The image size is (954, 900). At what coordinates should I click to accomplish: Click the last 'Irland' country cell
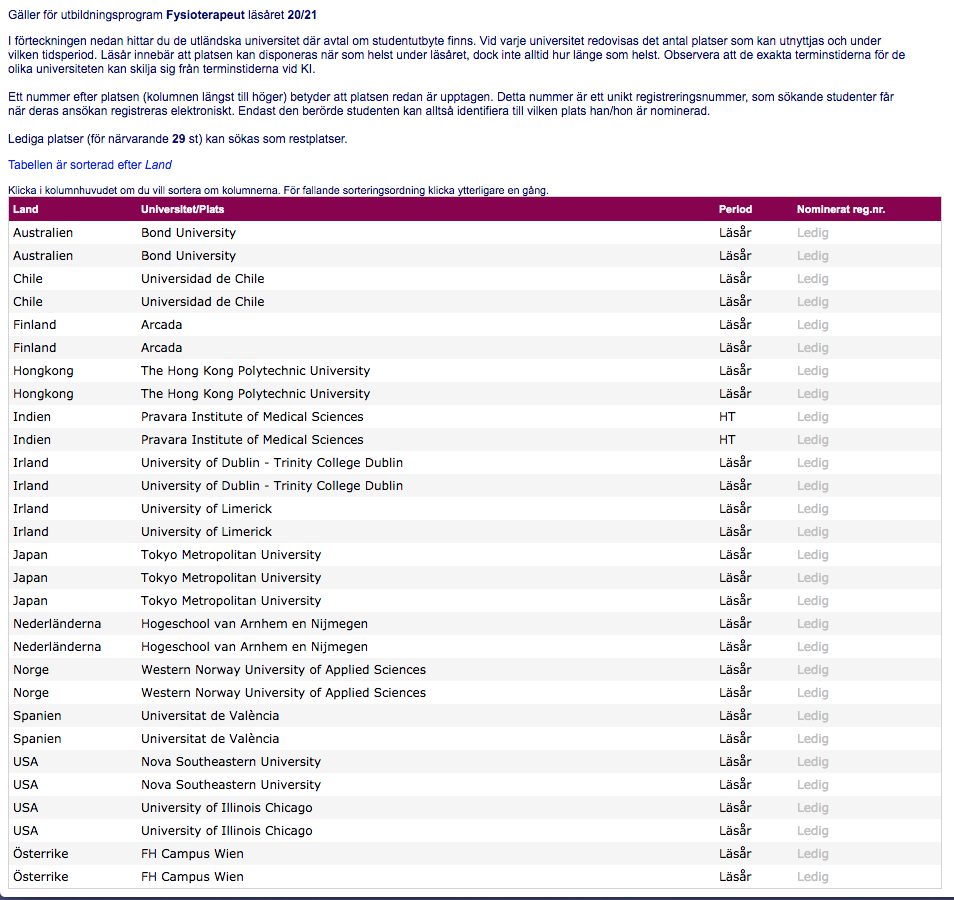tap(30, 532)
